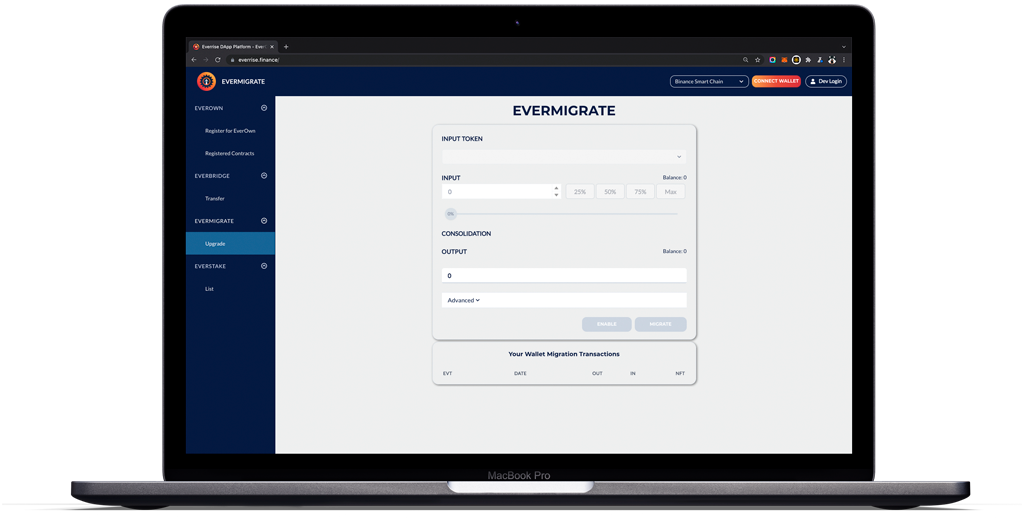Click the zoom magnifier icon in address bar
The image size is (1032, 523).
746,60
